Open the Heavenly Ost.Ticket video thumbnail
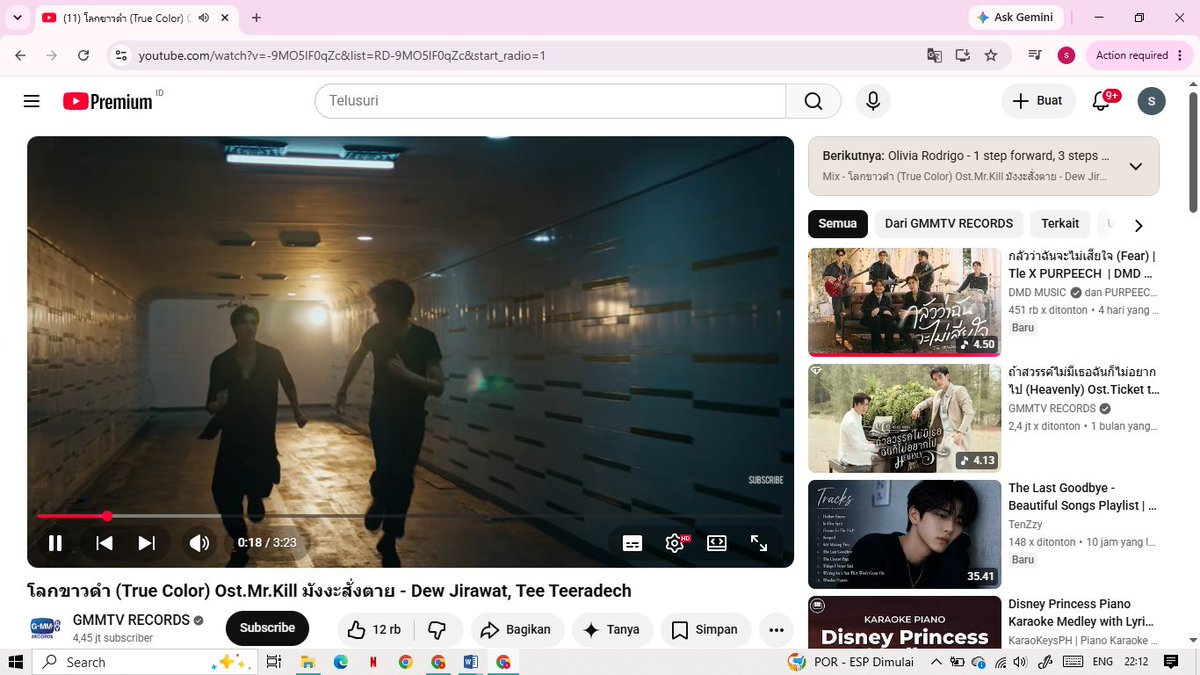 [x=904, y=418]
